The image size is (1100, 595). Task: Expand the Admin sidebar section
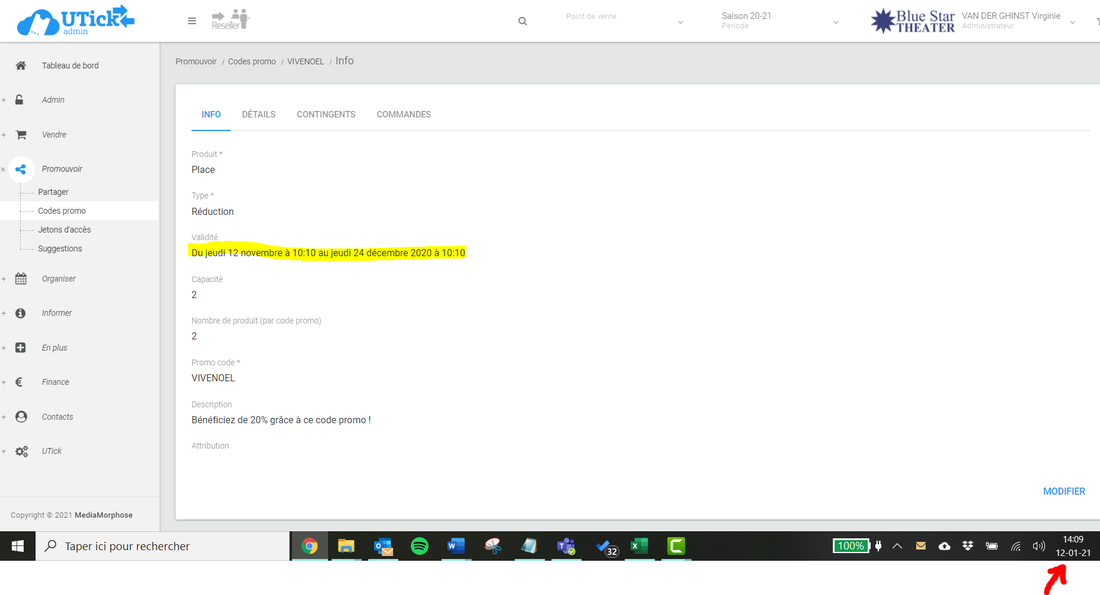click(53, 100)
